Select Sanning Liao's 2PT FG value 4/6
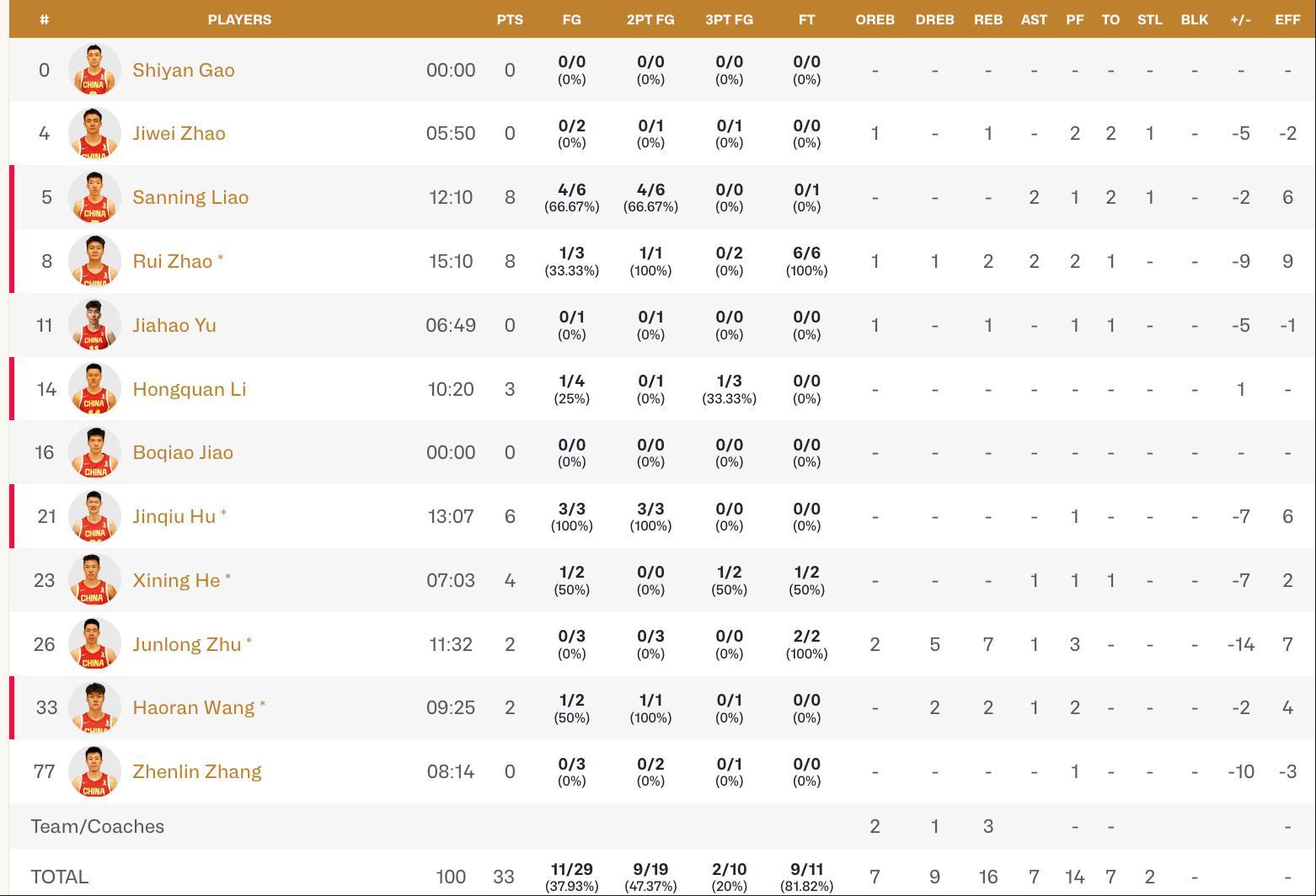The height and width of the screenshot is (896, 1316). pos(650,189)
